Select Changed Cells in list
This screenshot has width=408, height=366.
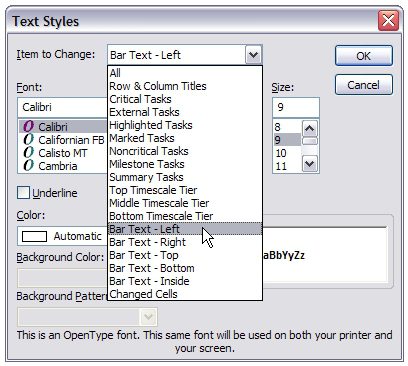click(185, 294)
